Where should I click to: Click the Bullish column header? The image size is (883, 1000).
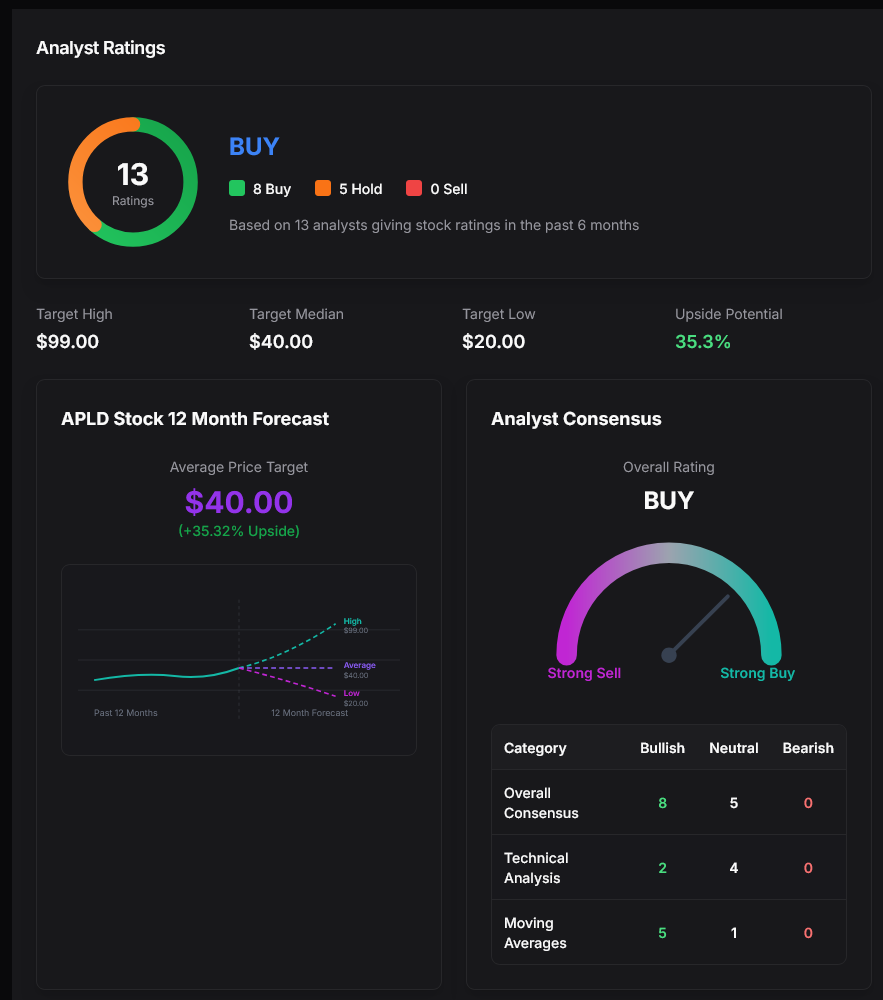(662, 748)
